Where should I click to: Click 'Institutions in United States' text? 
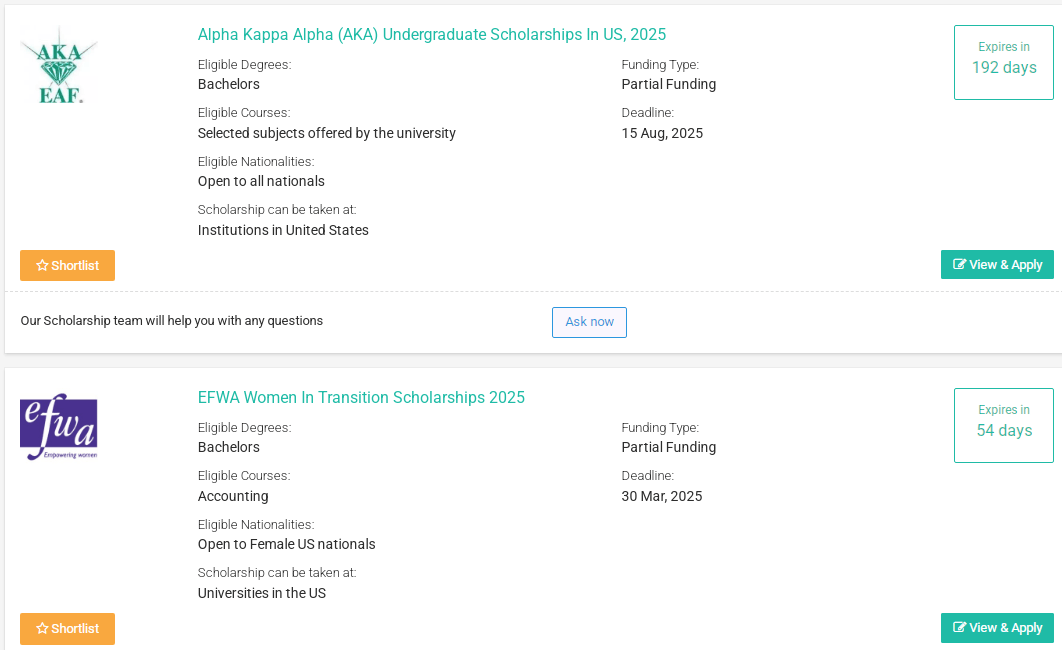tap(283, 230)
